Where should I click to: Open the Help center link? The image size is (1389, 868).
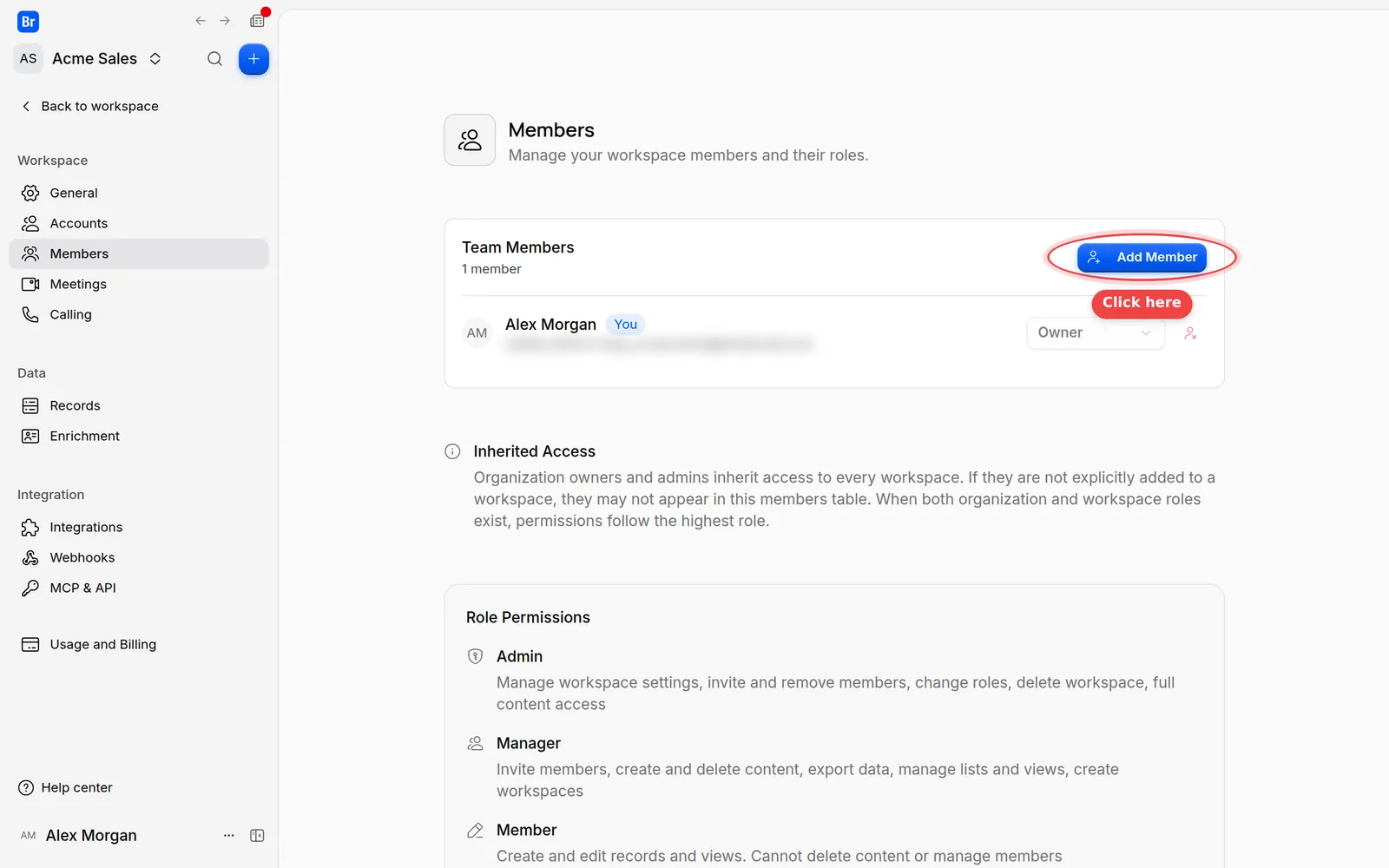(x=66, y=787)
